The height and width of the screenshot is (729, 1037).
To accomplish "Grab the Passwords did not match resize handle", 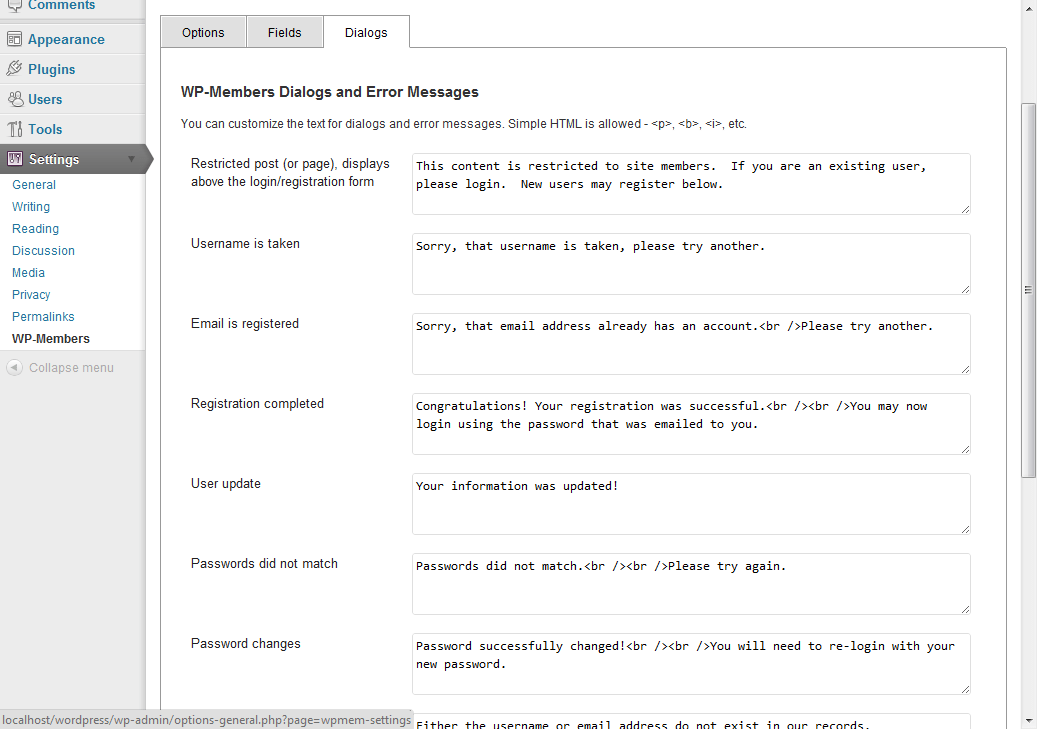I will [966, 610].
